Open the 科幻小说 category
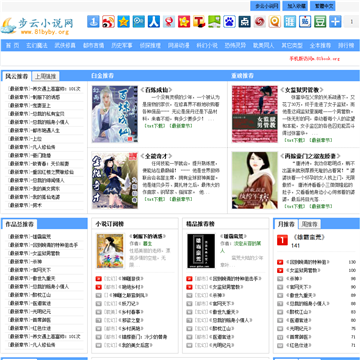Image resolution: width=360 pixels, height=360 pixels. (207, 45)
